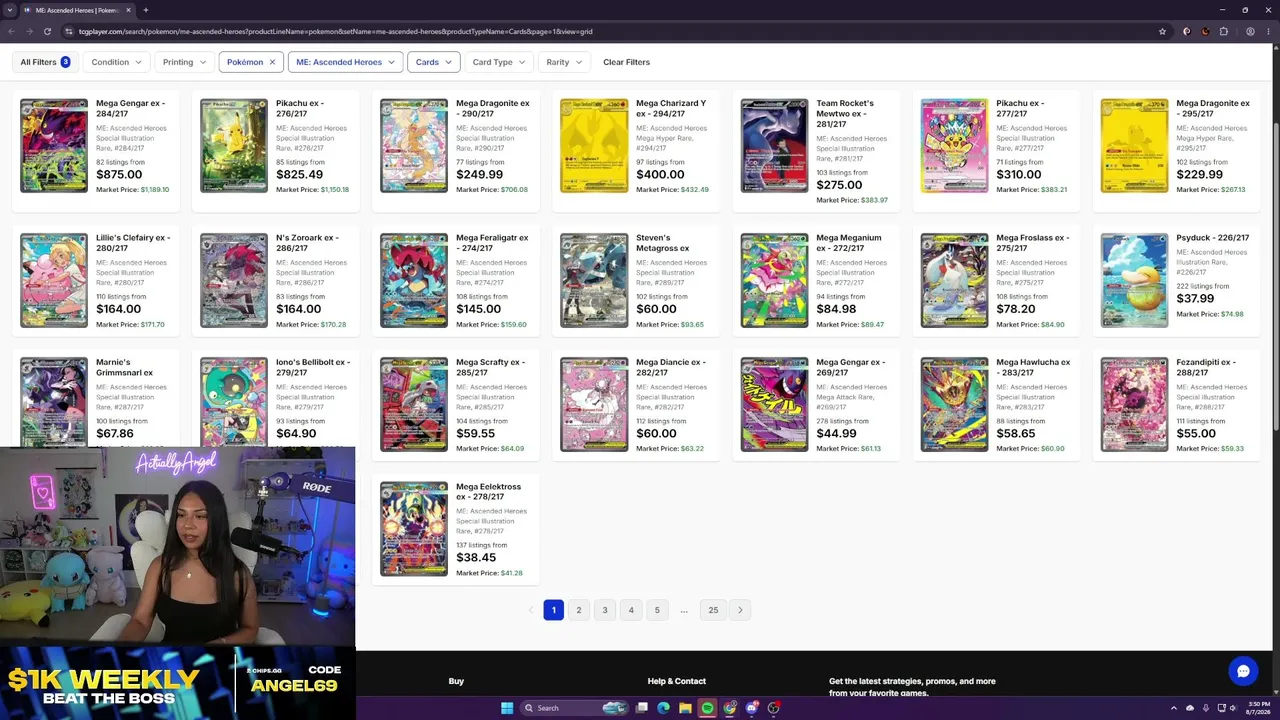Open N's Zoroark ex card image
The height and width of the screenshot is (720, 1280).
234,280
